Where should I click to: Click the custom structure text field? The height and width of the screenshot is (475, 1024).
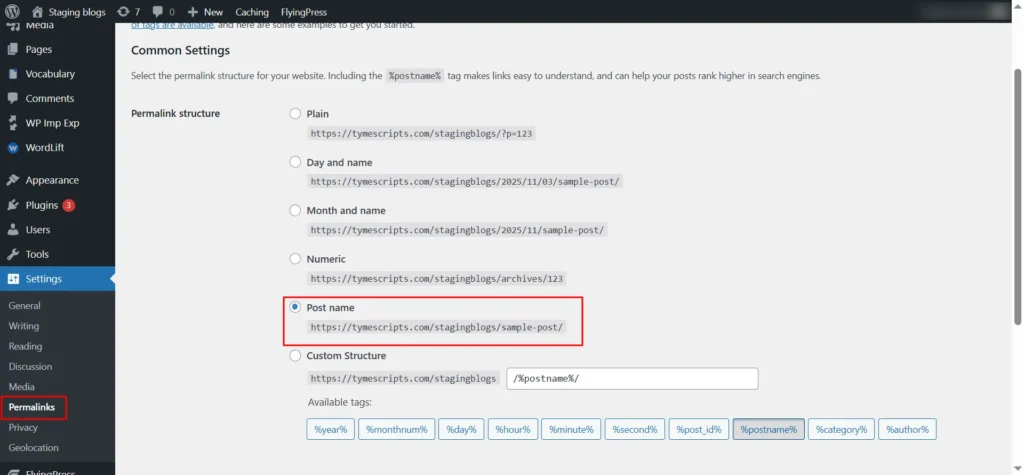632,379
